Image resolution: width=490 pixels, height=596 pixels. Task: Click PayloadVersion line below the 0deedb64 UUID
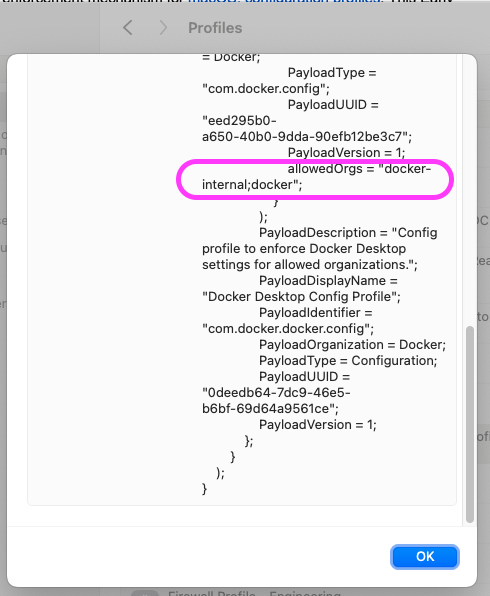[x=318, y=425]
